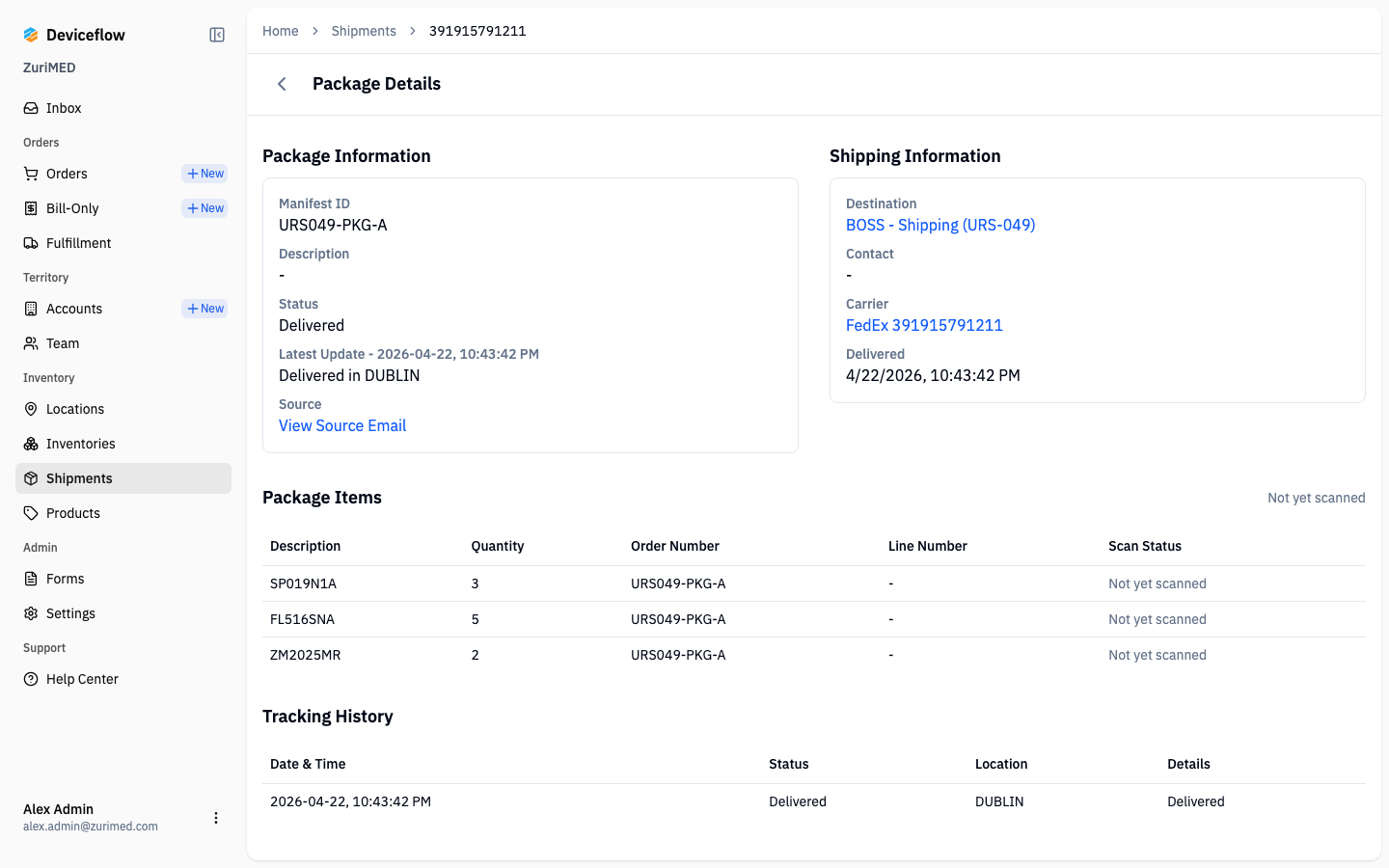The width and height of the screenshot is (1389, 868).
Task: Click the delivered date 4/22/2026, 10:43:42 PM
Action: point(933,375)
